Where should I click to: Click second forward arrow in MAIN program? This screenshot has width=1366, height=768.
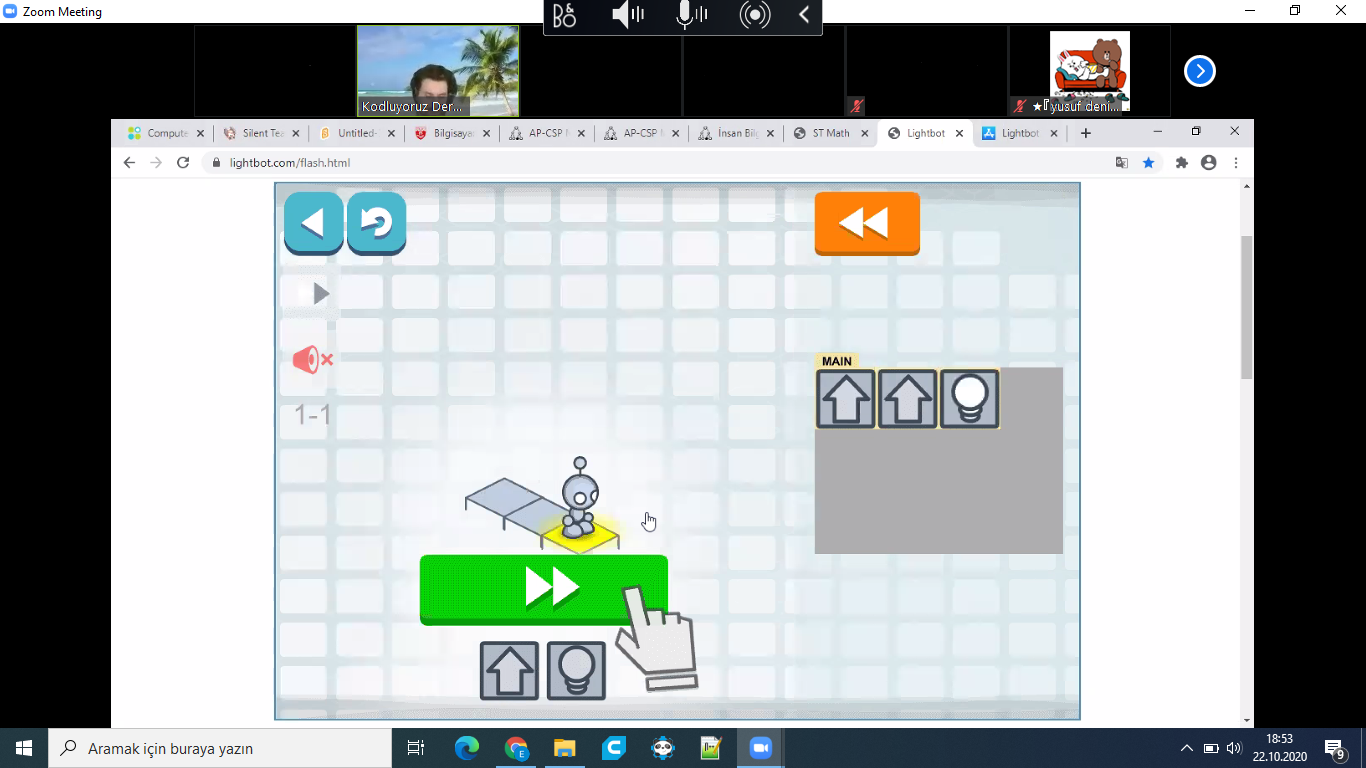click(908, 399)
